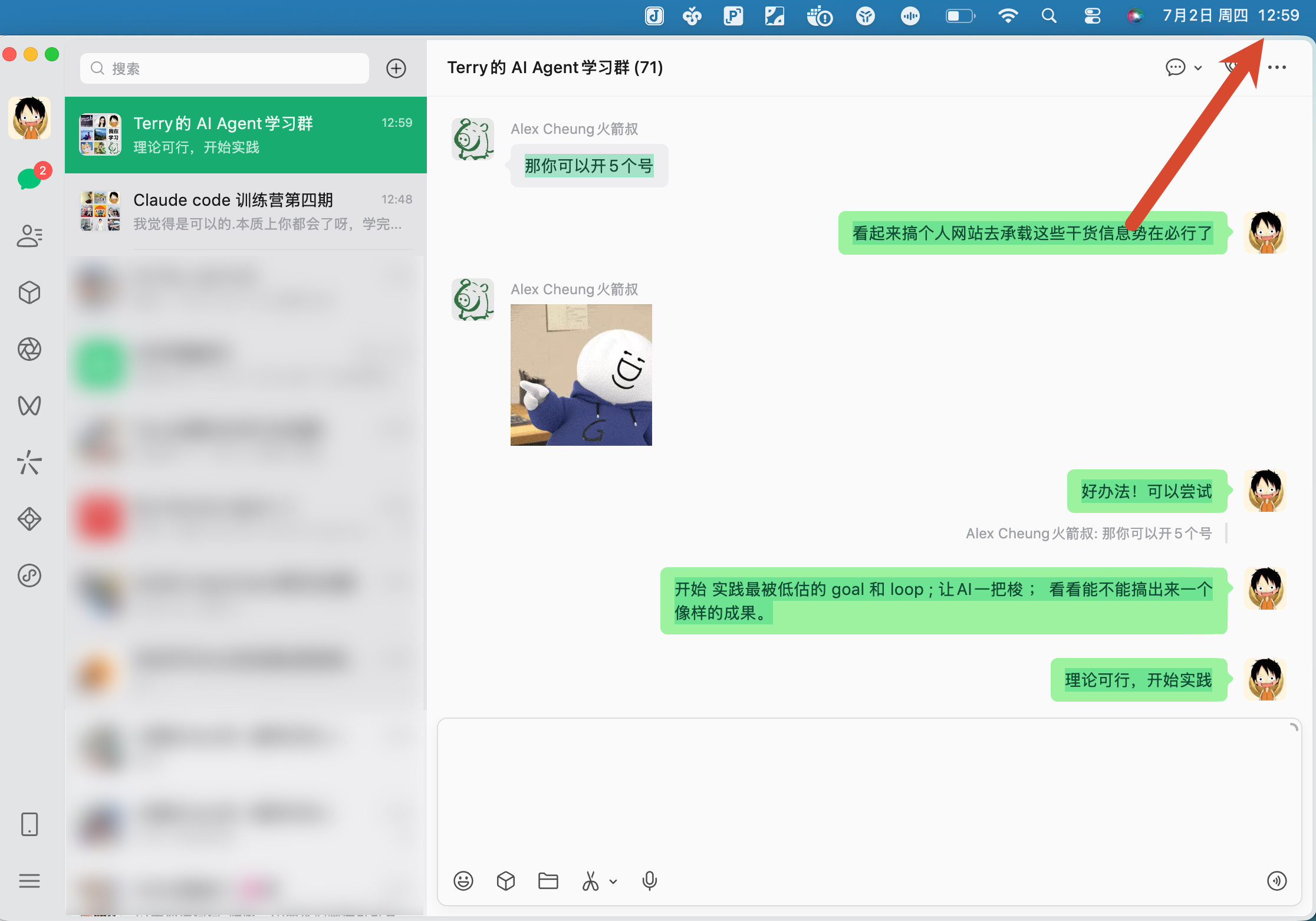This screenshot has height=921, width=1316.
Task: Open the hamburger settings menu in the sidebar
Action: 29,881
